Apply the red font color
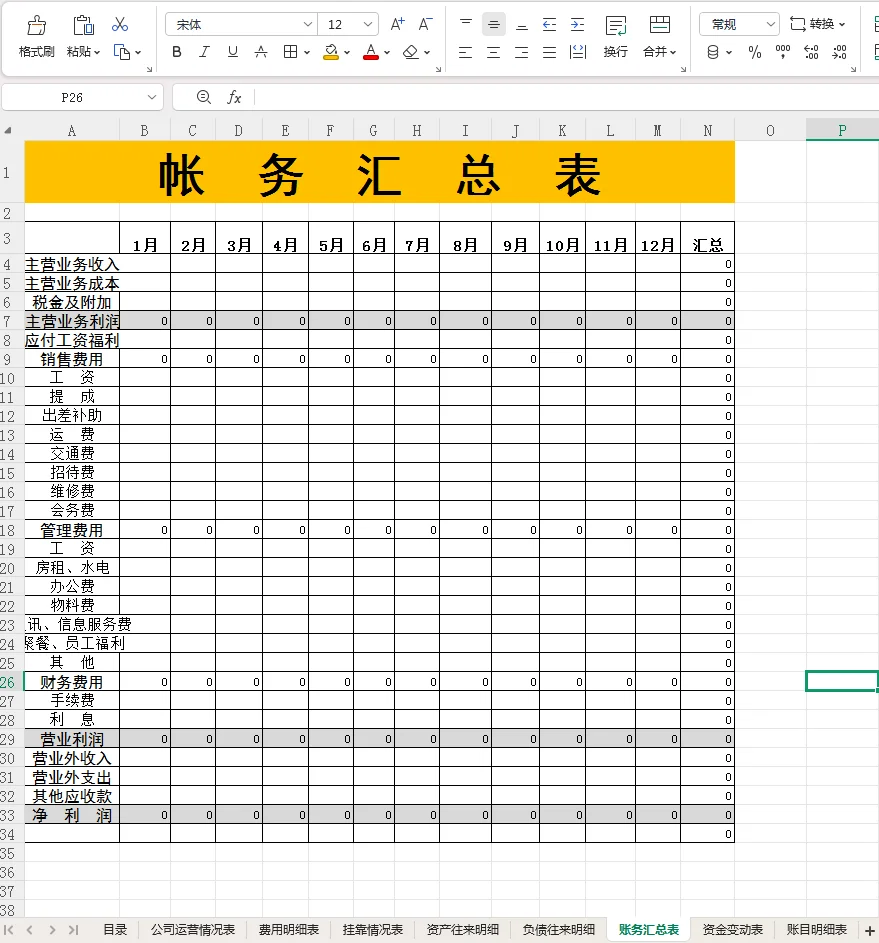Viewport: 879px width, 943px height. click(371, 52)
